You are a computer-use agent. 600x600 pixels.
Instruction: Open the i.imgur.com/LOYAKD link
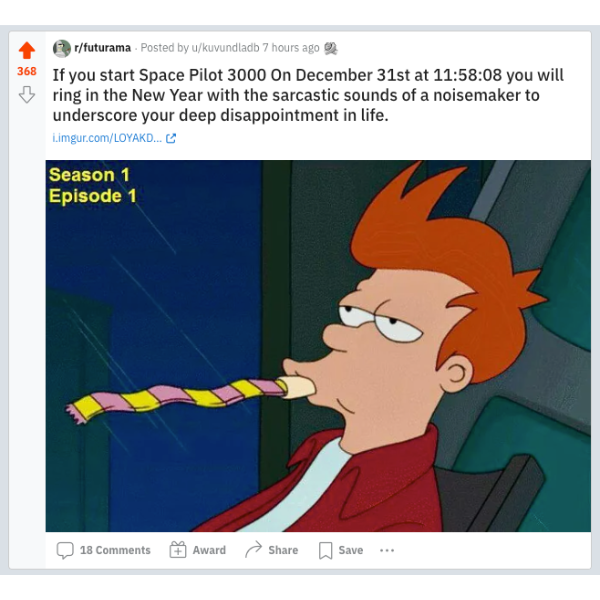107,138
